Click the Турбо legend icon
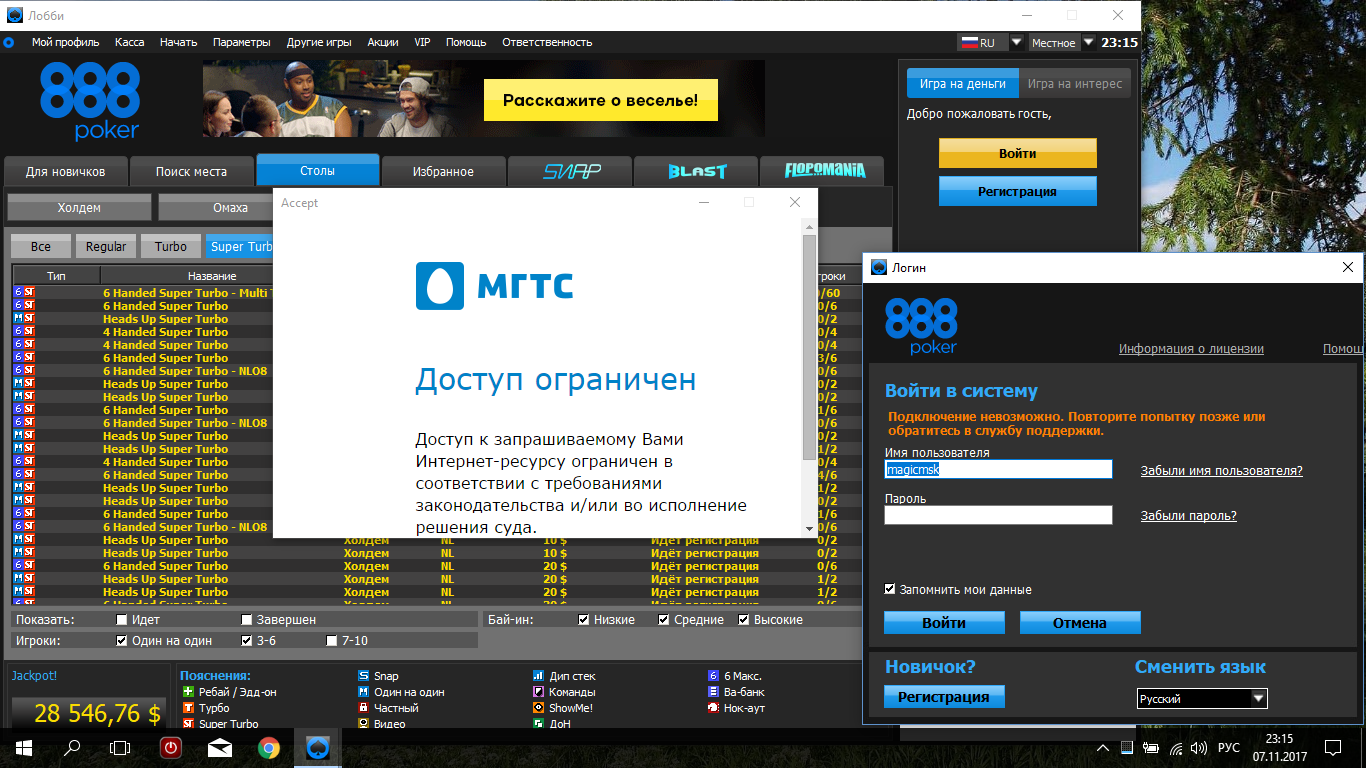This screenshot has width=1366, height=768. pyautogui.click(x=187, y=707)
